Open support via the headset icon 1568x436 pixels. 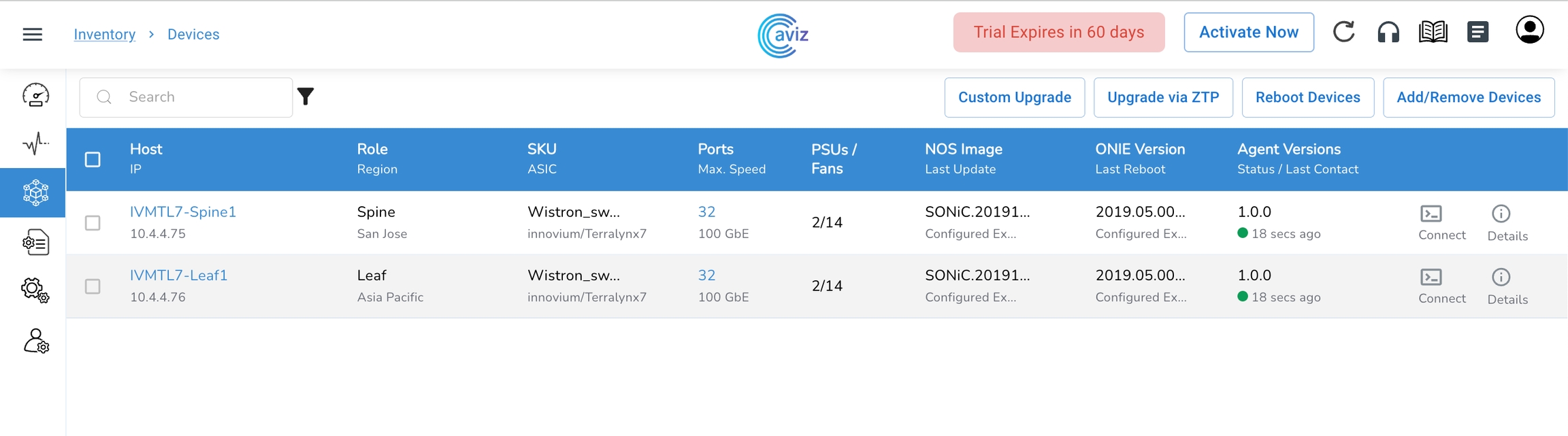(x=1388, y=32)
